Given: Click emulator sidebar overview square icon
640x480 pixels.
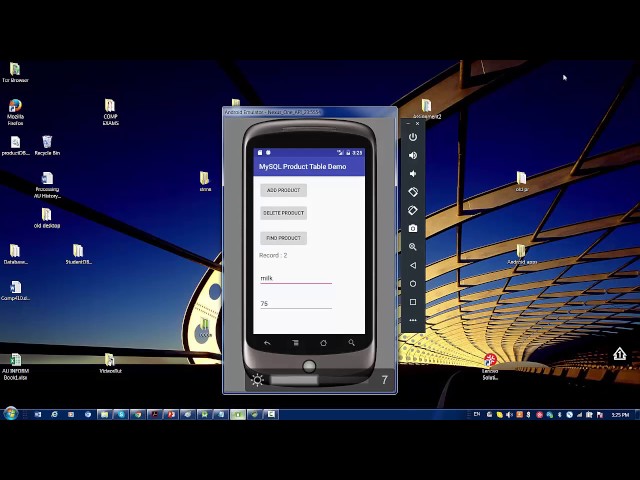Looking at the screenshot, I should tap(413, 302).
